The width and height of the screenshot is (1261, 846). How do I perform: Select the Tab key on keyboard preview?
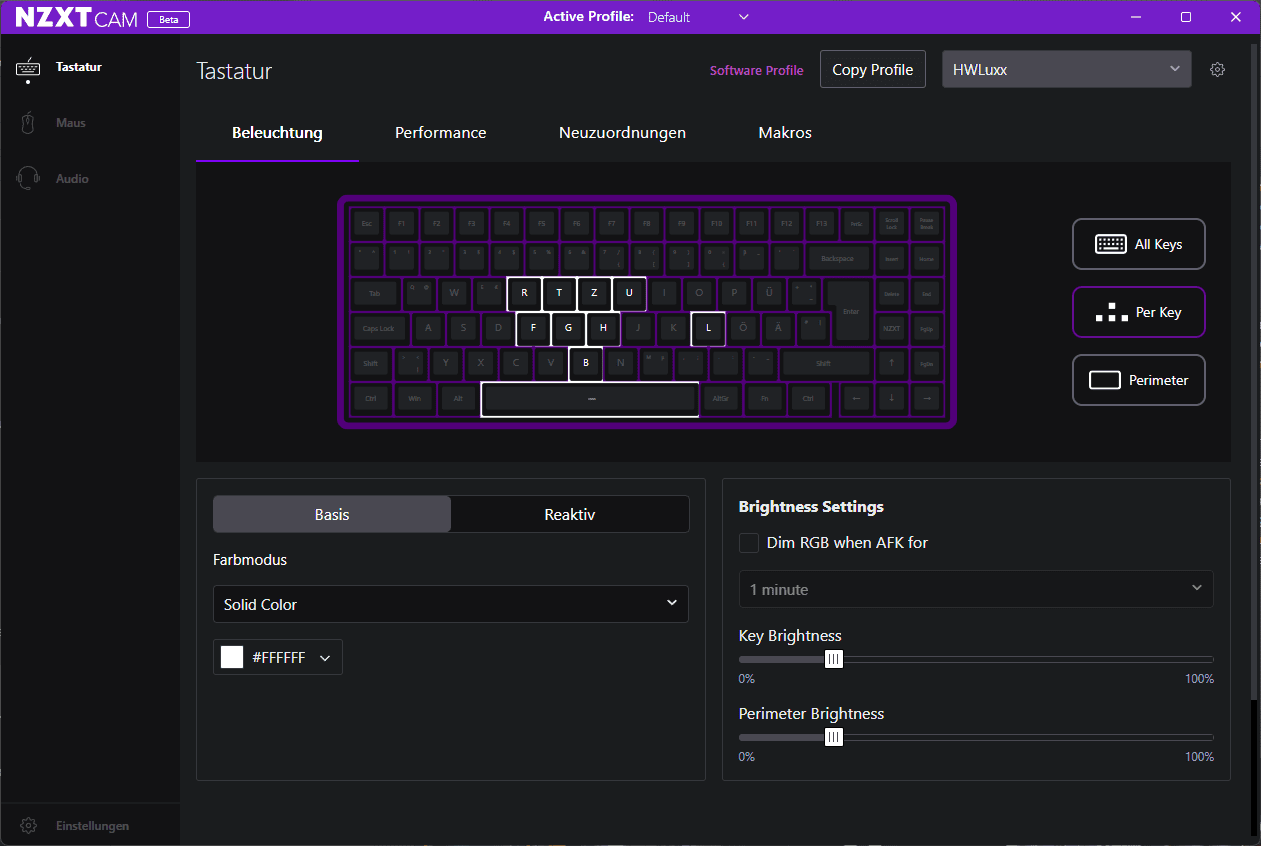tap(375, 293)
